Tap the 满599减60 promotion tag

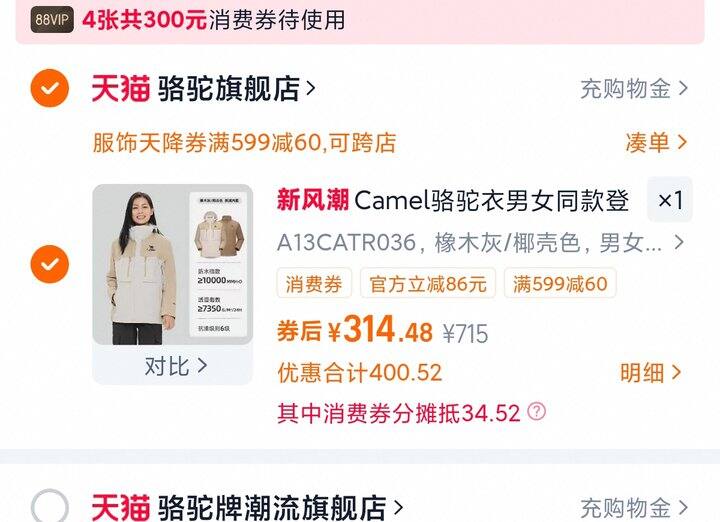[x=560, y=284]
